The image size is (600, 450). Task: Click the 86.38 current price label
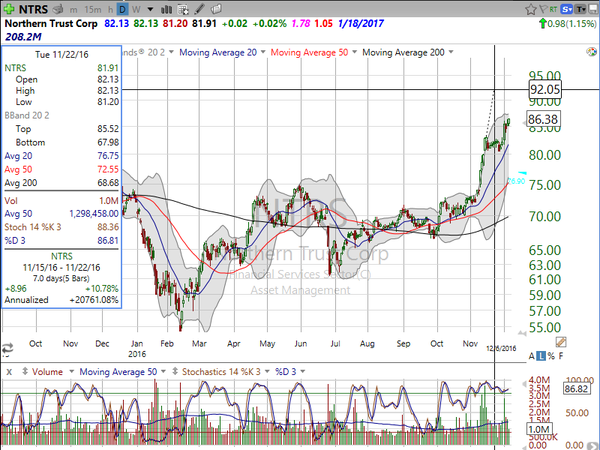[x=543, y=119]
